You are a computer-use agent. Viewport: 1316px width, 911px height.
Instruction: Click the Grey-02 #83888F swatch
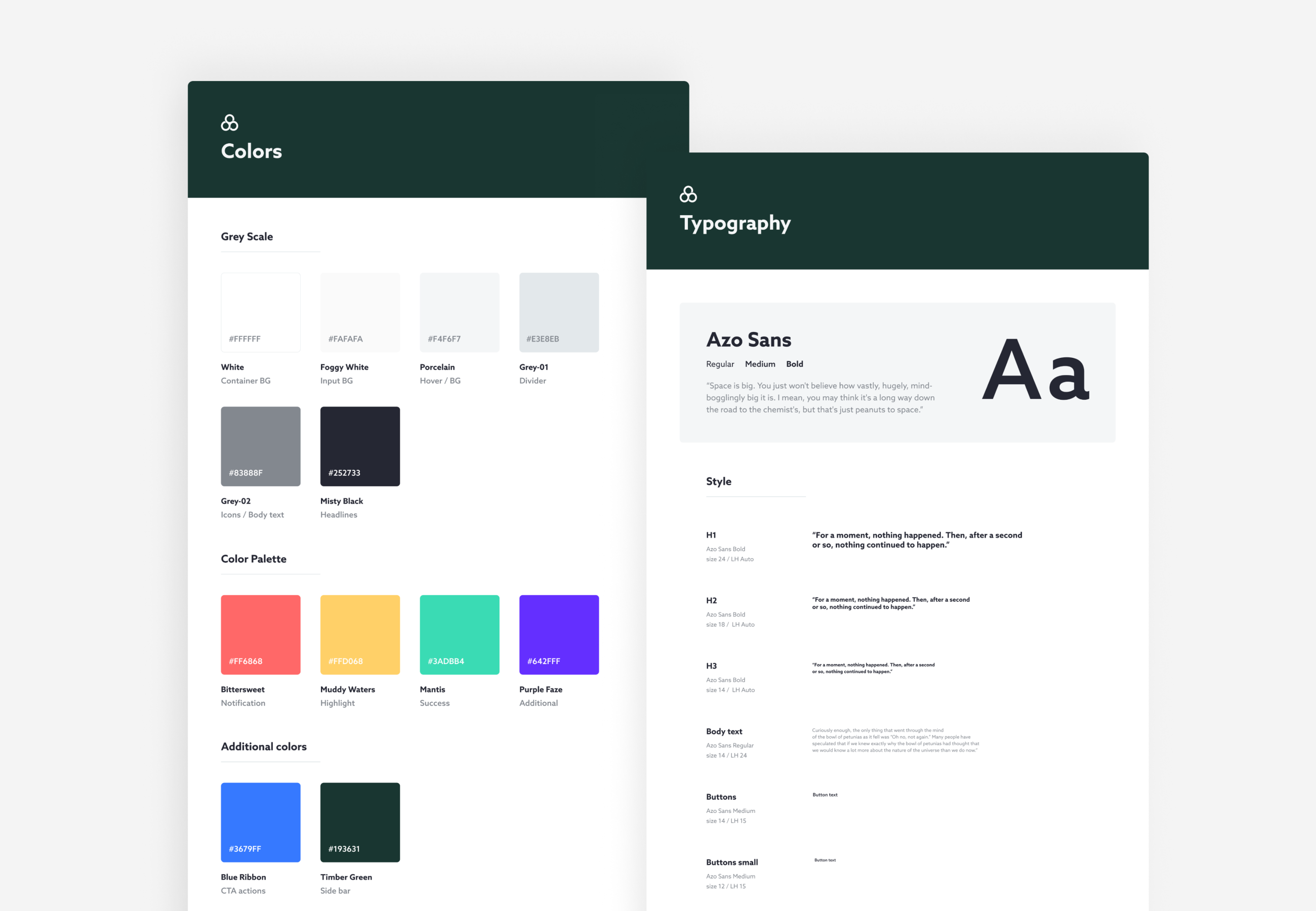click(260, 446)
